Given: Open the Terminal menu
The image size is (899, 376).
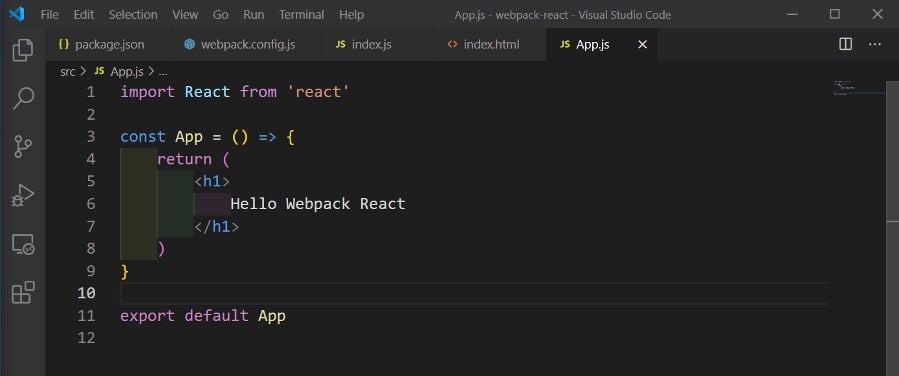Looking at the screenshot, I should click(x=302, y=14).
